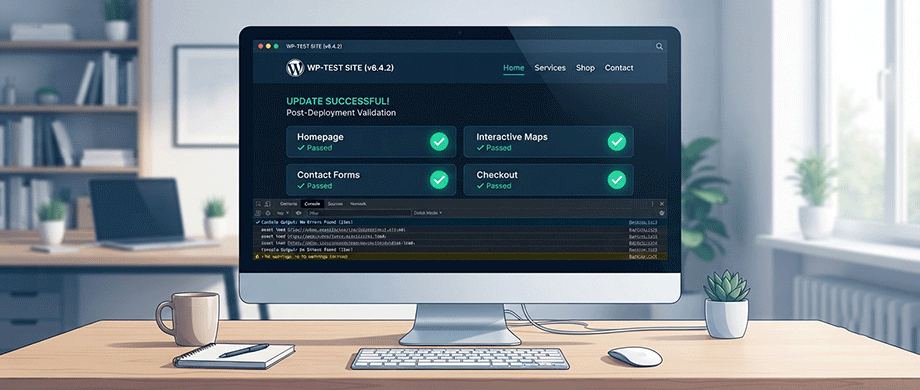The image size is (920, 390).
Task: Open the search magnifier in window title bar
Action: (x=659, y=46)
